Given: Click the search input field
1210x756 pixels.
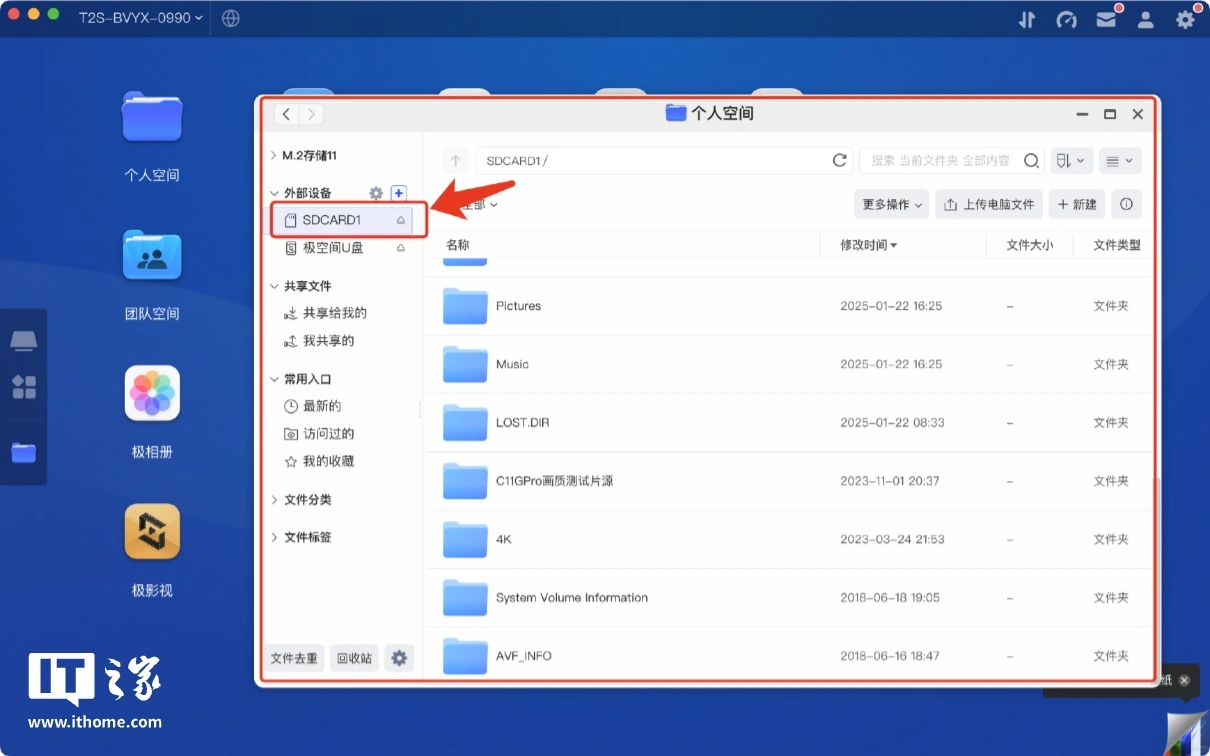Looking at the screenshot, I should 940,161.
